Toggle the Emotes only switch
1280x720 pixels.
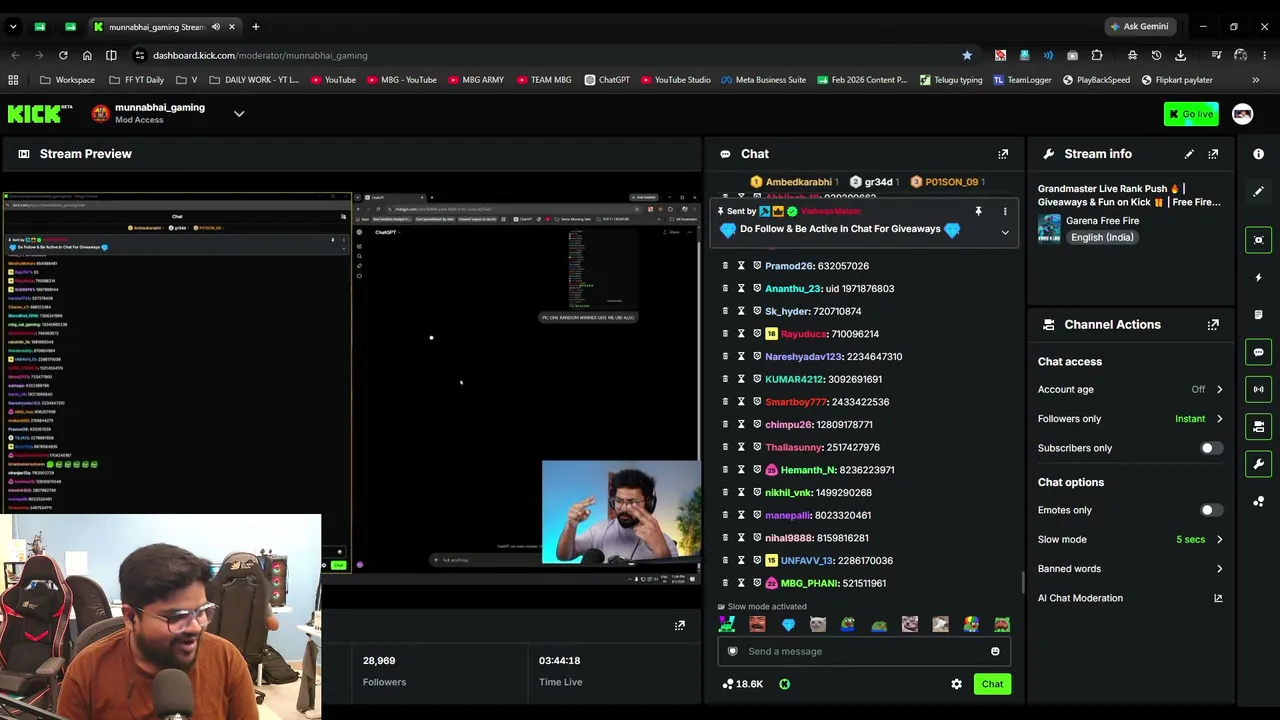coord(1210,510)
